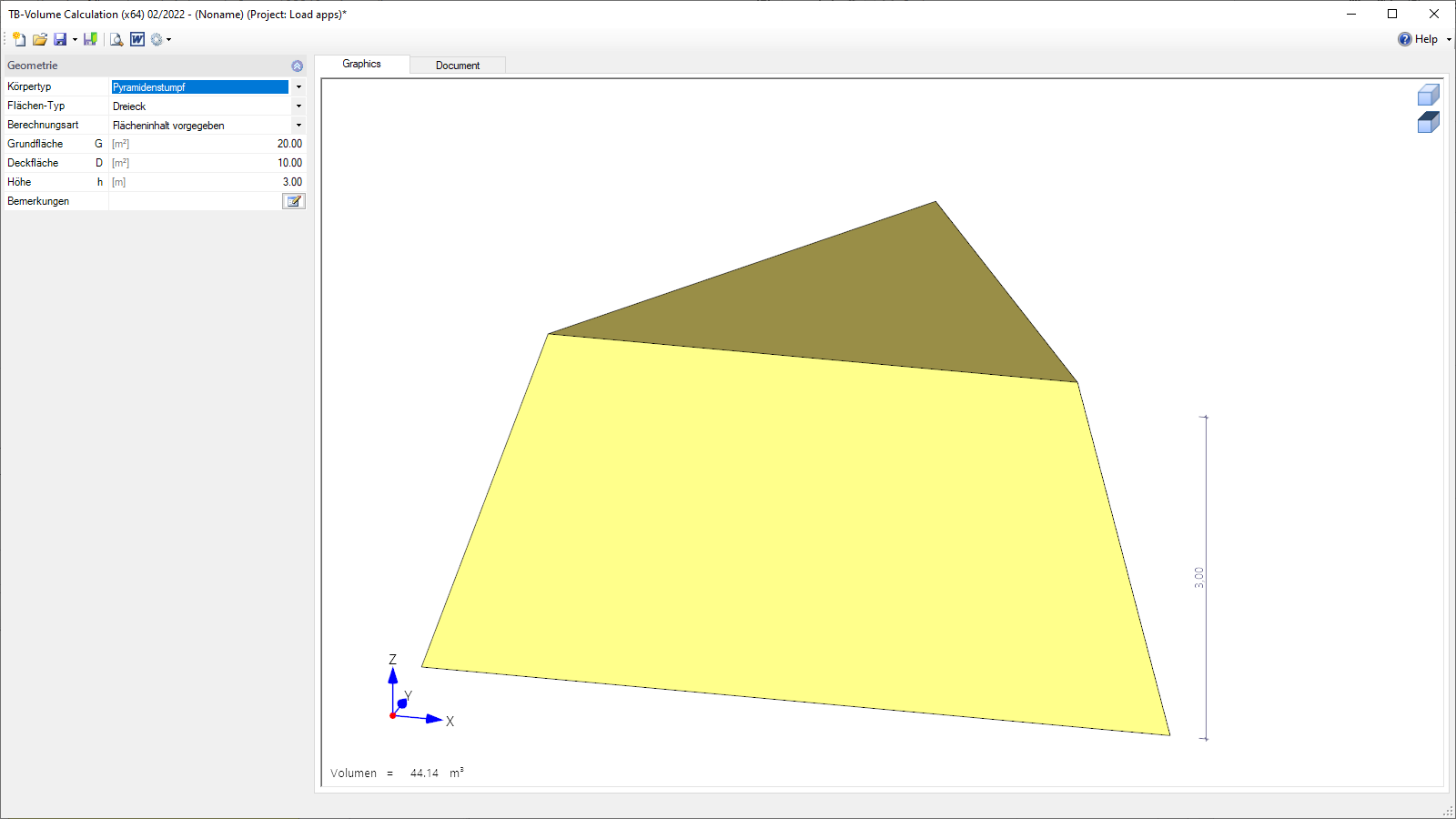Select the Pyramidenstumpf combo box field
1456x819 pixels.
tap(199, 87)
